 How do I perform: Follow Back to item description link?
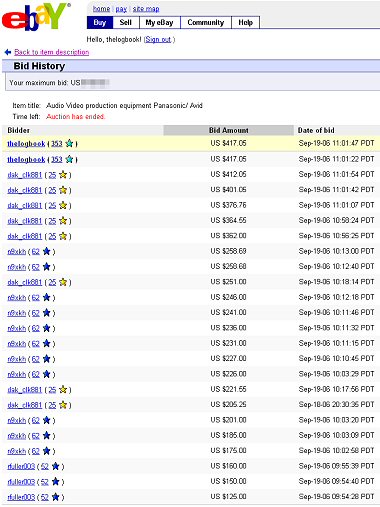[52, 52]
